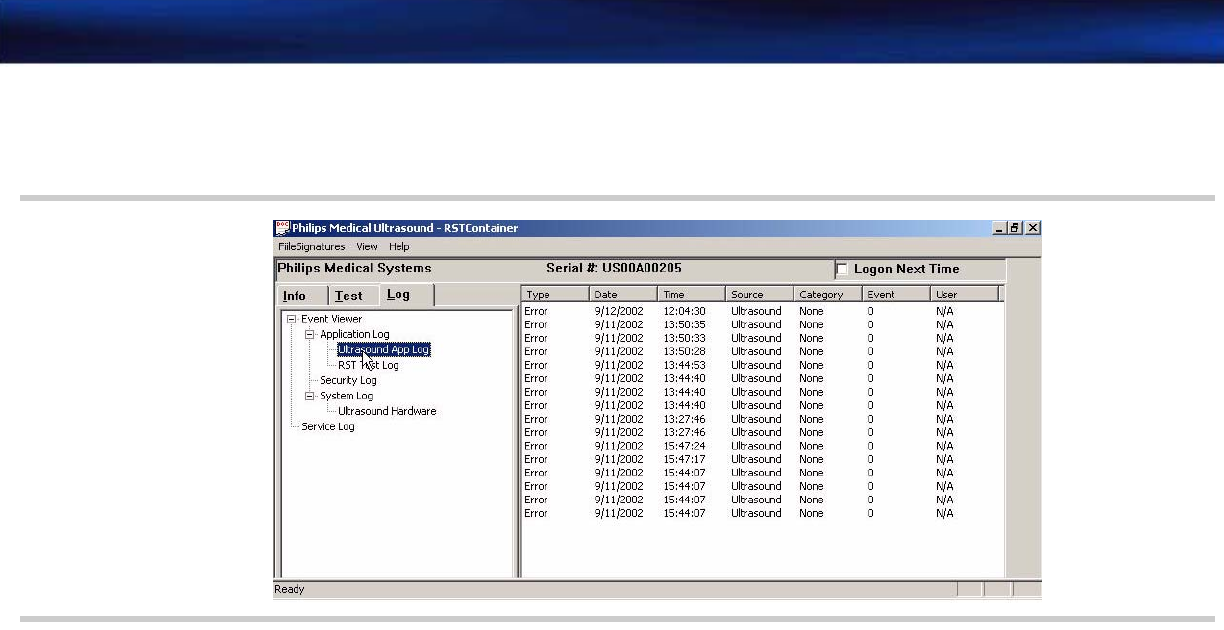Open the Help menu
The height and width of the screenshot is (630, 1224).
tap(399, 246)
